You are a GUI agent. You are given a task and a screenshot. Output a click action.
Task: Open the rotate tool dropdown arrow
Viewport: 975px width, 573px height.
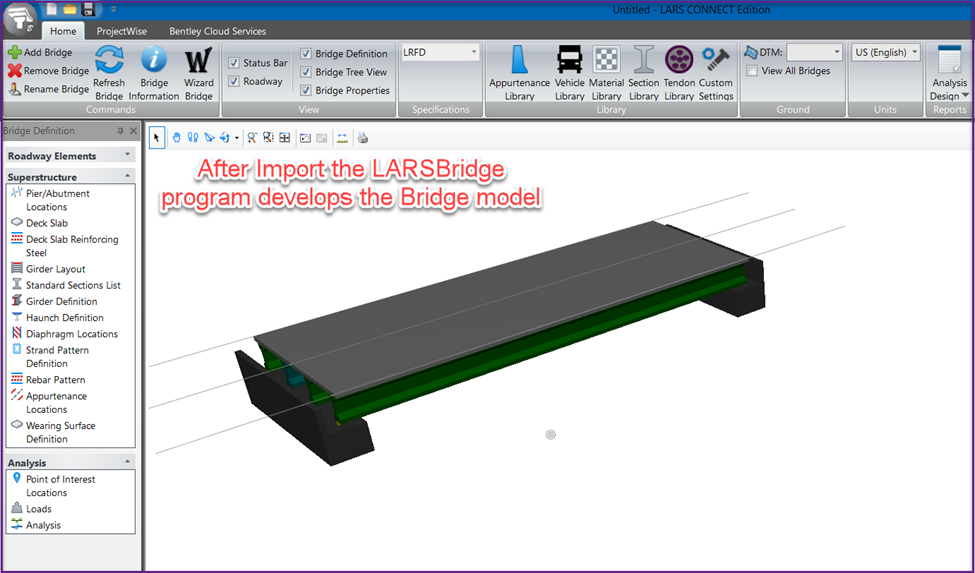236,138
